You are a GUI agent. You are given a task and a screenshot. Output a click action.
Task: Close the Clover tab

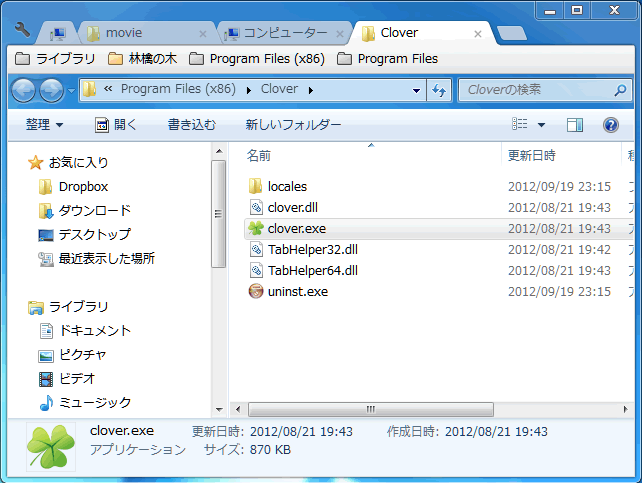pyautogui.click(x=478, y=34)
